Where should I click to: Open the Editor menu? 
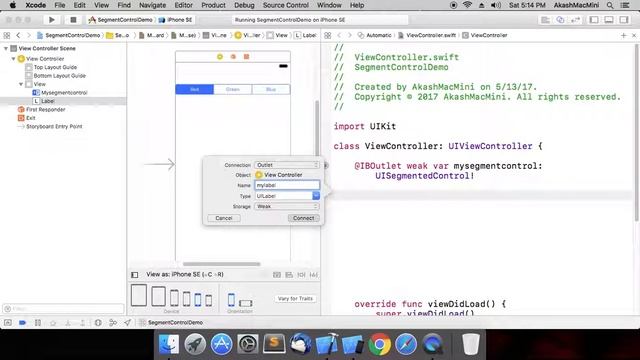point(183,5)
